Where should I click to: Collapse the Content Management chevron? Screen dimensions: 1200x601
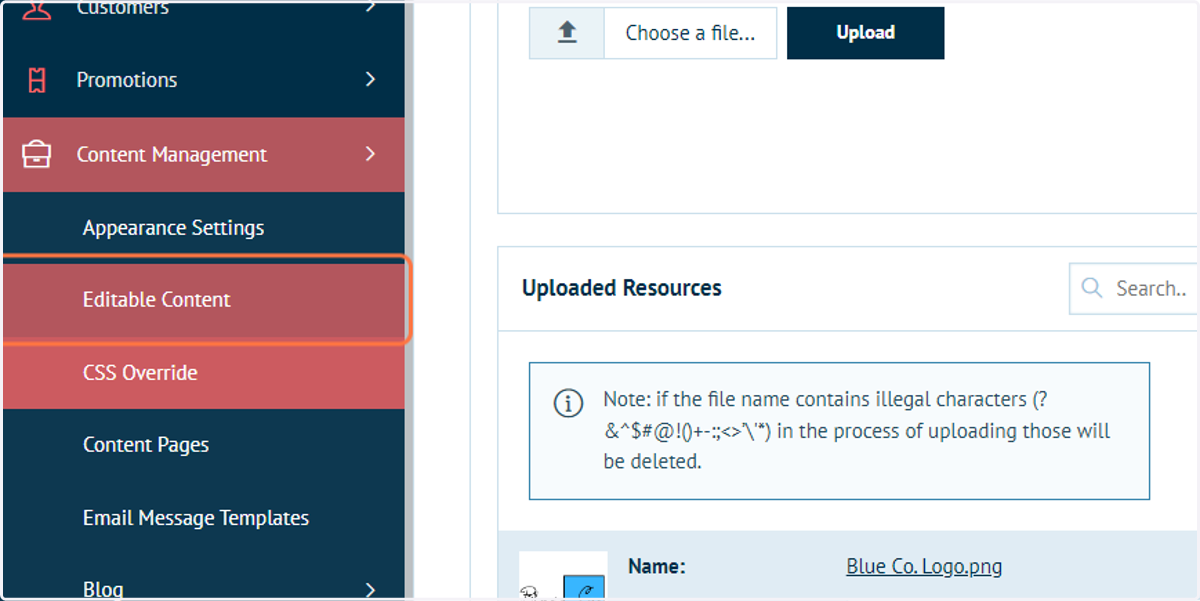[x=371, y=154]
